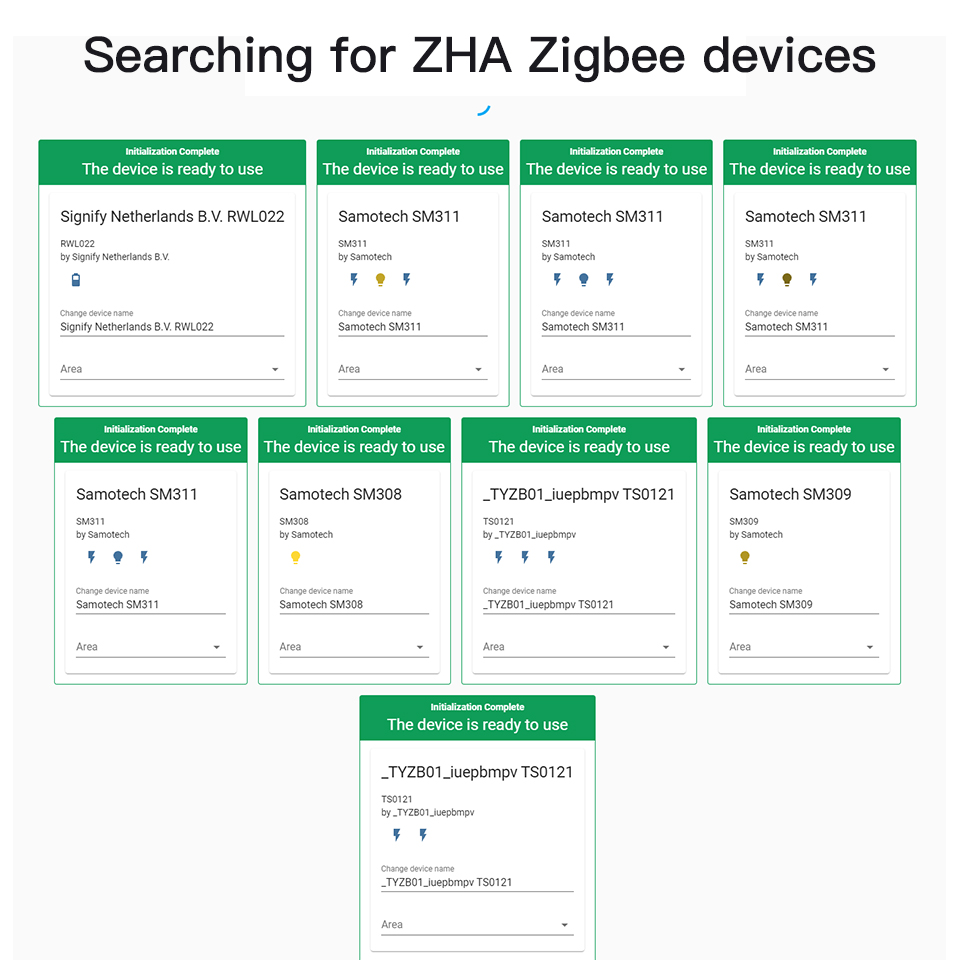The image size is (960, 960).
Task: Click the loading spinner below the page title
Action: tap(483, 110)
